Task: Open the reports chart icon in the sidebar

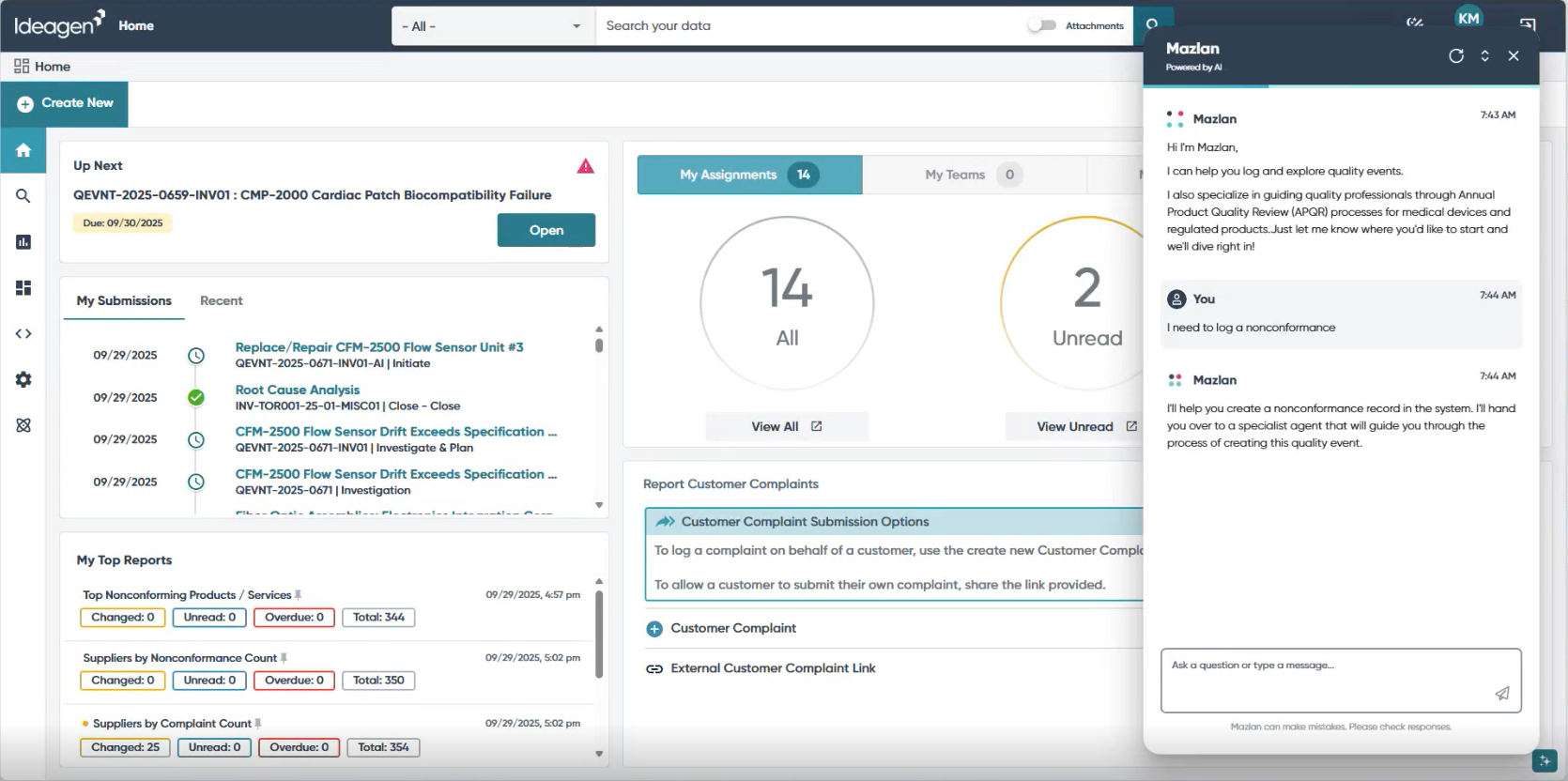Action: pyautogui.click(x=23, y=242)
